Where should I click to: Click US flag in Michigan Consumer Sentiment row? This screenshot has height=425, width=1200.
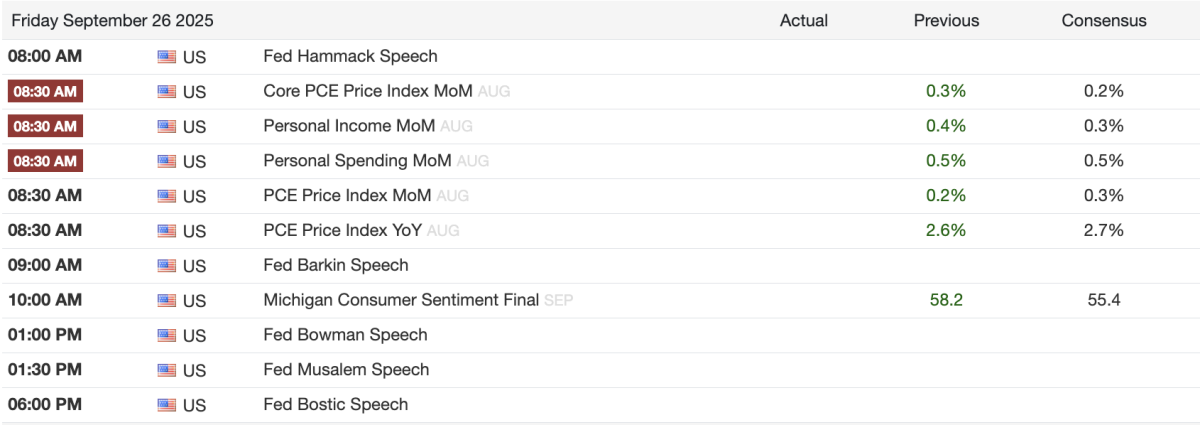click(x=166, y=301)
